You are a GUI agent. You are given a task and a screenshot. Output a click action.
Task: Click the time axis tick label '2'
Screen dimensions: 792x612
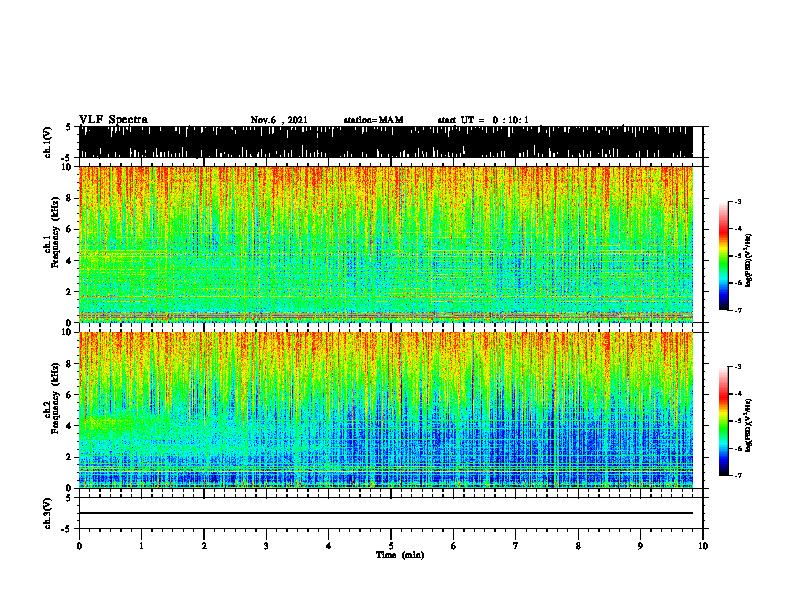tap(204, 546)
